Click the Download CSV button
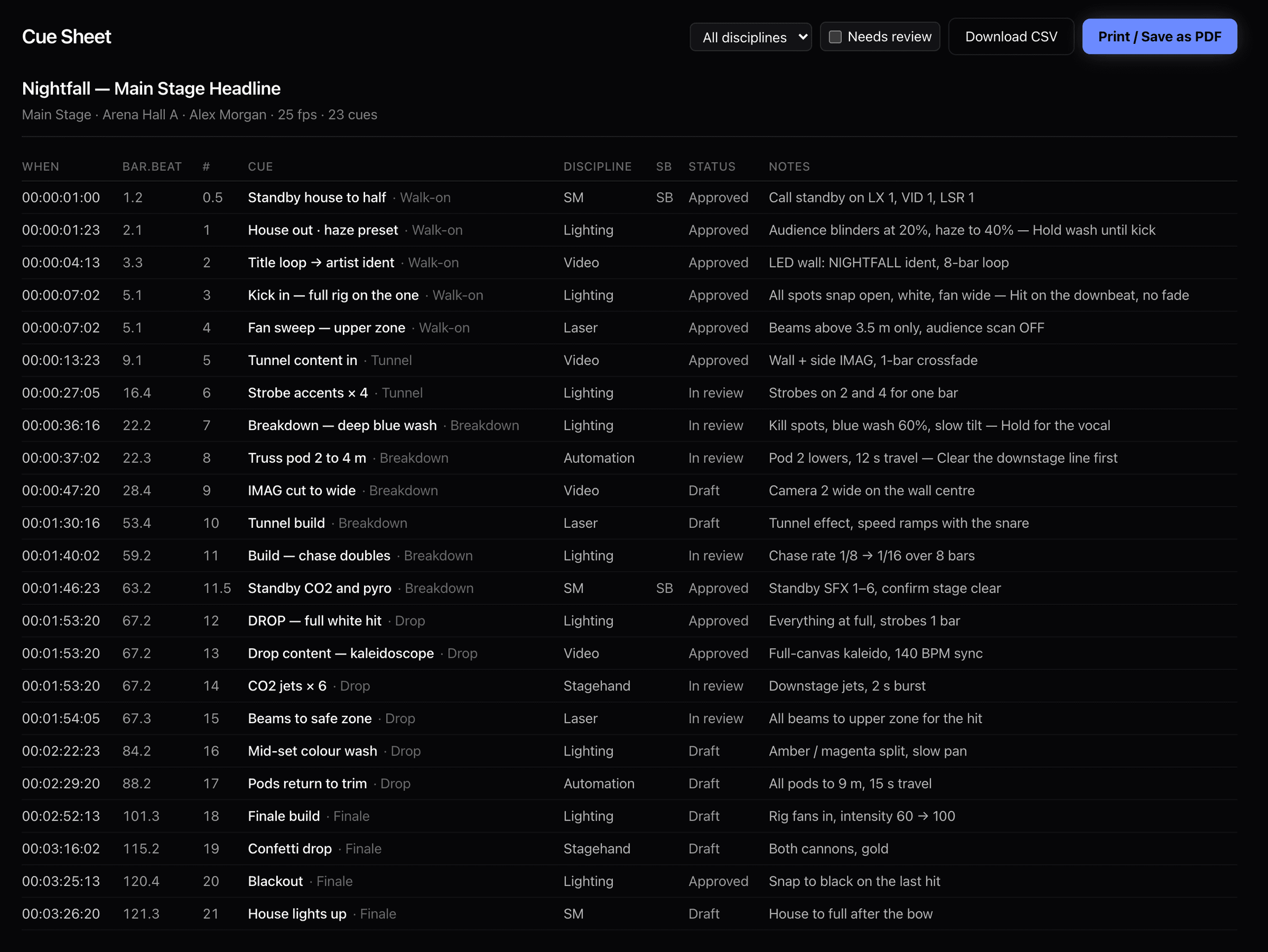The image size is (1268, 952). 1011,36
